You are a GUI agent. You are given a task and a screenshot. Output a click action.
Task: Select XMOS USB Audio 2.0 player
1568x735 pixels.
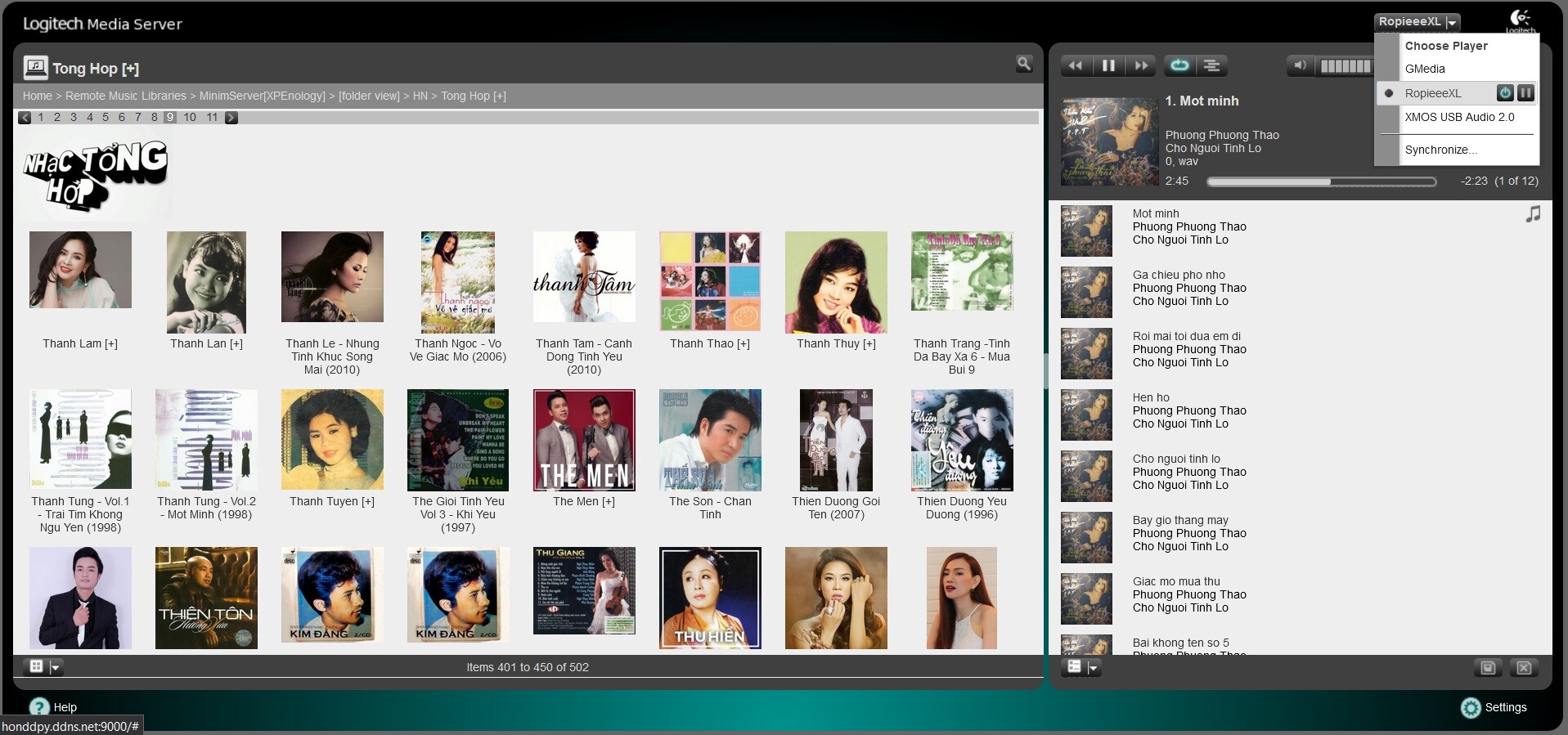point(1459,117)
